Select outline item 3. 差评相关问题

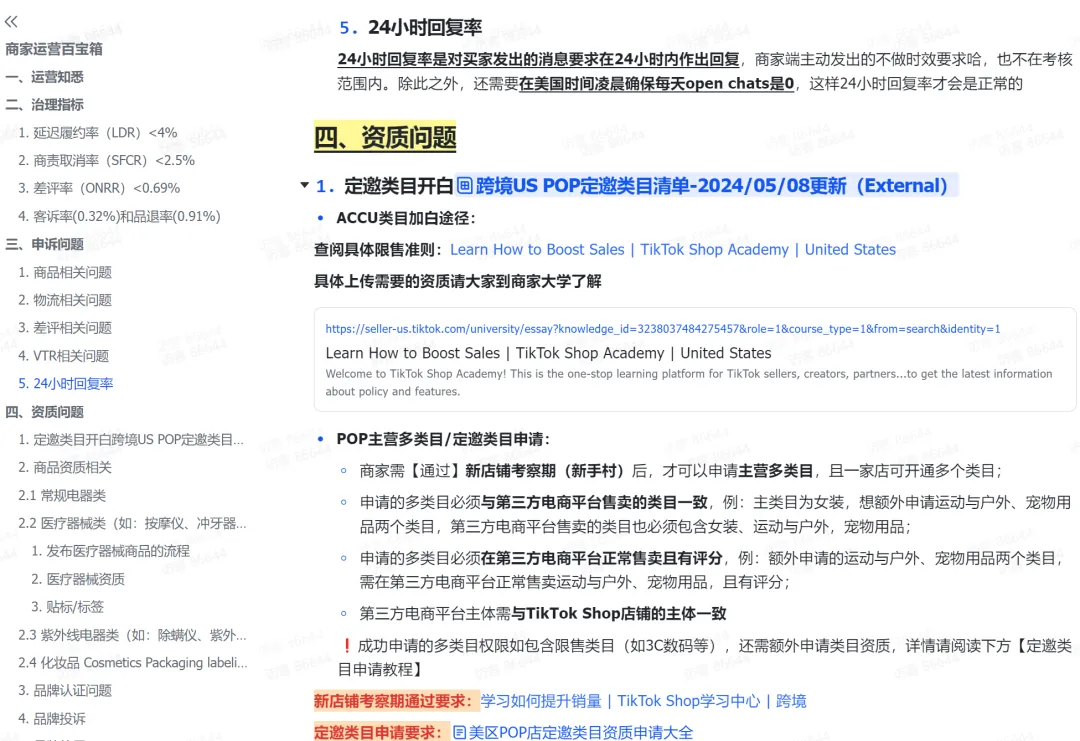click(x=65, y=328)
